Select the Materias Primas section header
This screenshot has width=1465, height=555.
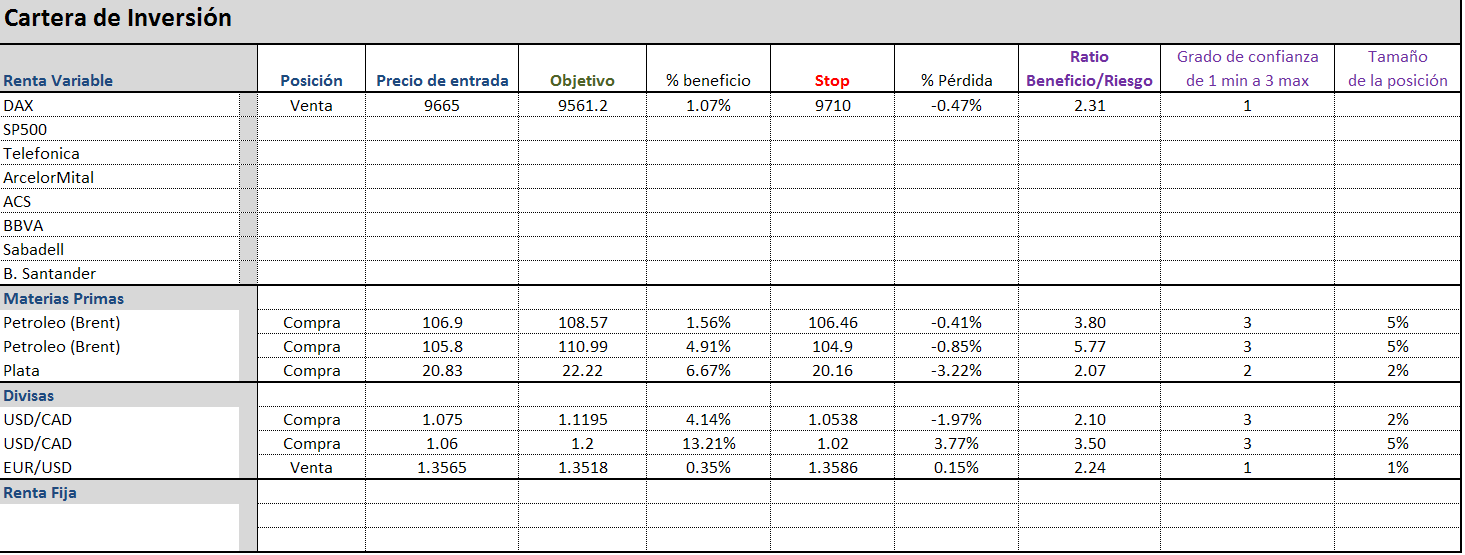click(64, 298)
